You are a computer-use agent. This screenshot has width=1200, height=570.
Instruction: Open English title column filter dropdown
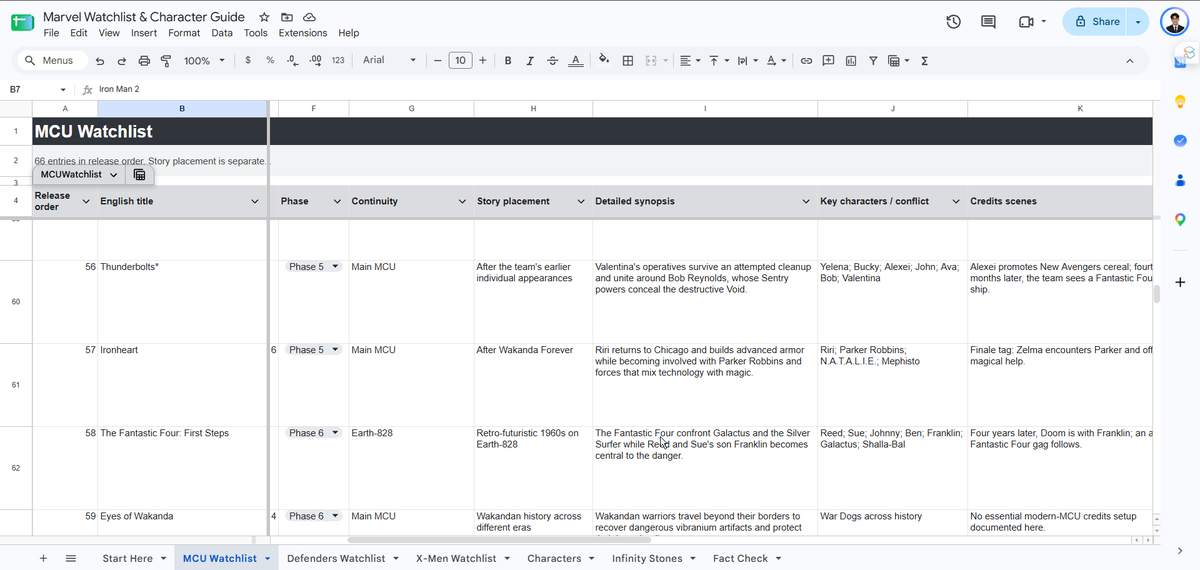tap(255, 202)
